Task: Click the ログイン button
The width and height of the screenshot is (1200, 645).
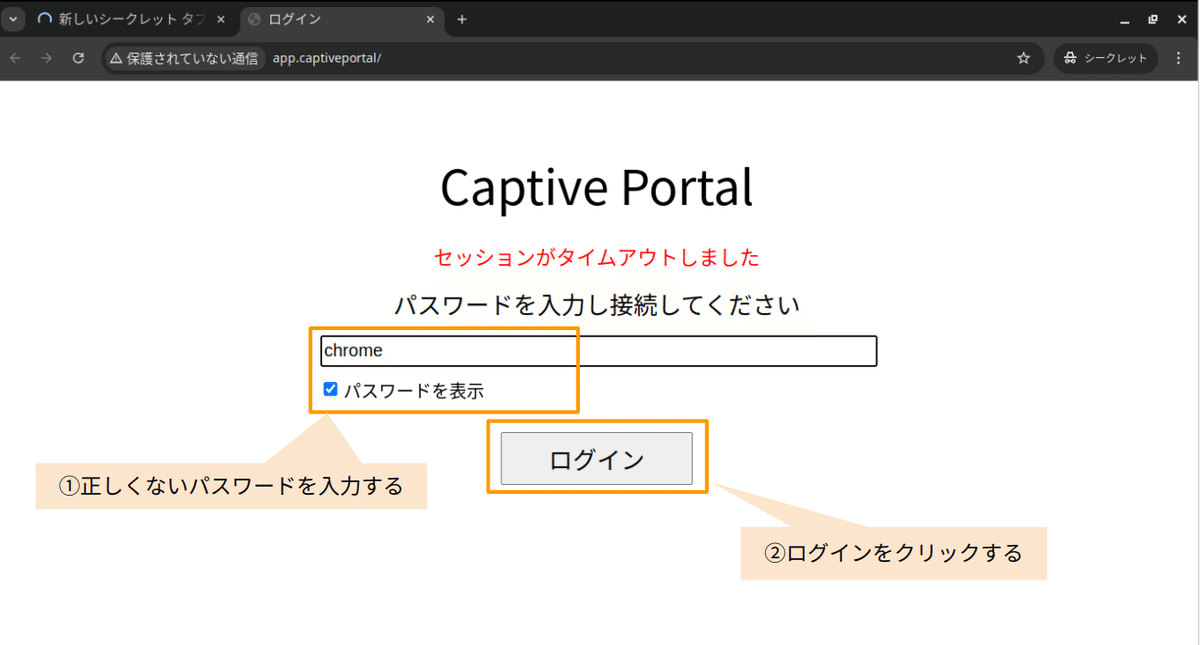Action: click(x=596, y=457)
